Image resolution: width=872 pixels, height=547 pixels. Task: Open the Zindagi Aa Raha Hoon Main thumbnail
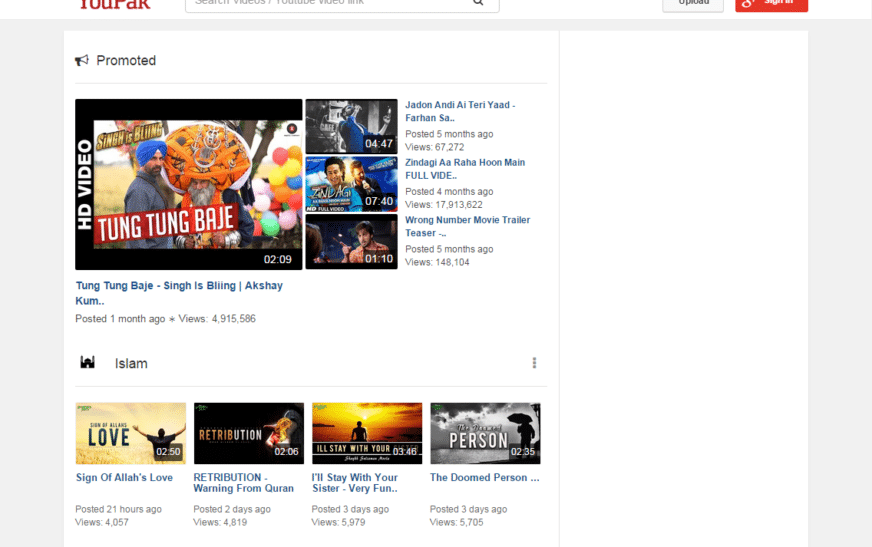tap(351, 184)
